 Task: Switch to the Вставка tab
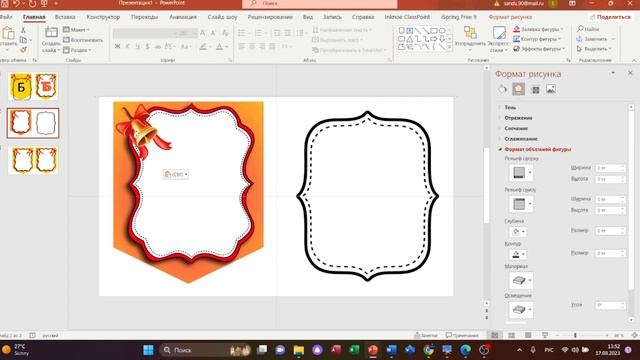pyautogui.click(x=65, y=17)
